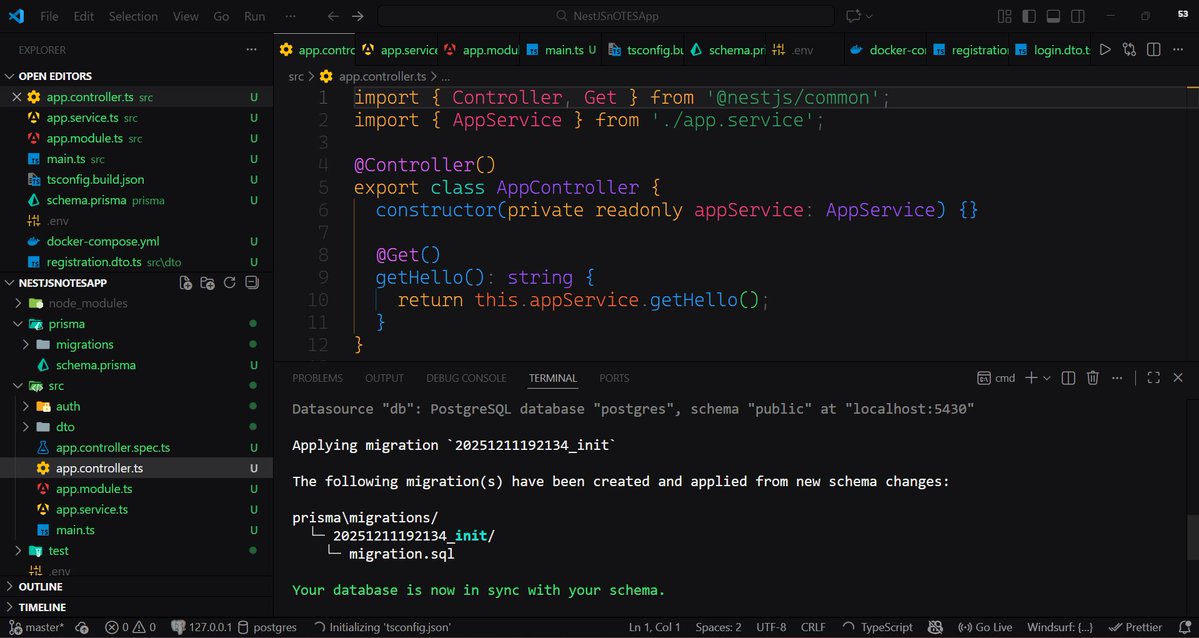Open the Go menu
The height and width of the screenshot is (638, 1199).
[221, 16]
